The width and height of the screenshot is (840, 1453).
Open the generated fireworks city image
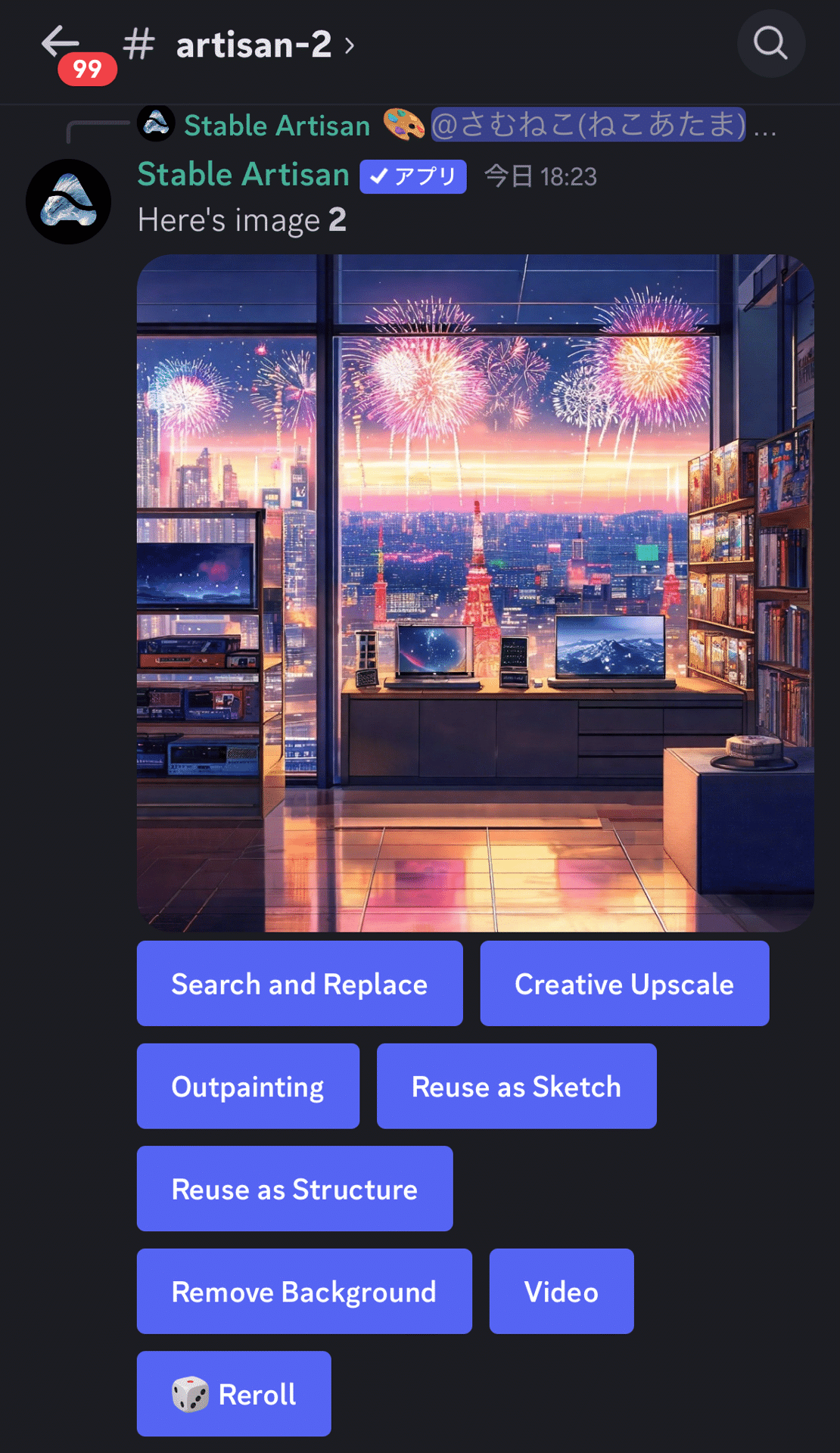475,593
